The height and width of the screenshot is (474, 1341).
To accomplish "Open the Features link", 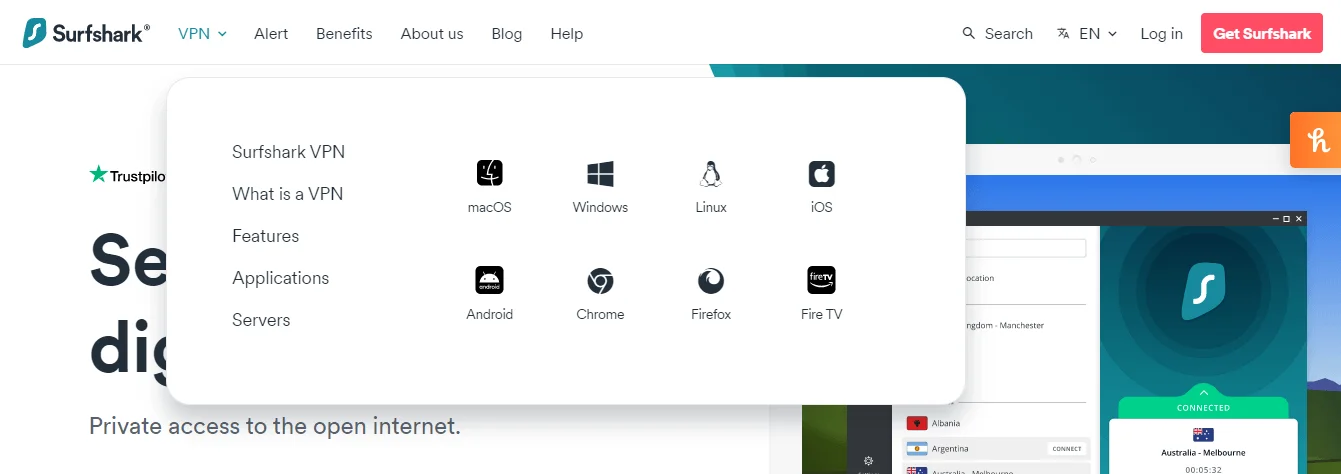I will tap(266, 236).
